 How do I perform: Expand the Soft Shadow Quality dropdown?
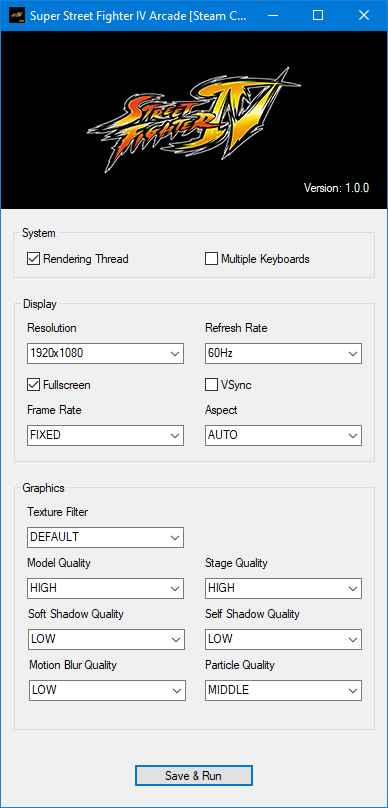point(106,639)
